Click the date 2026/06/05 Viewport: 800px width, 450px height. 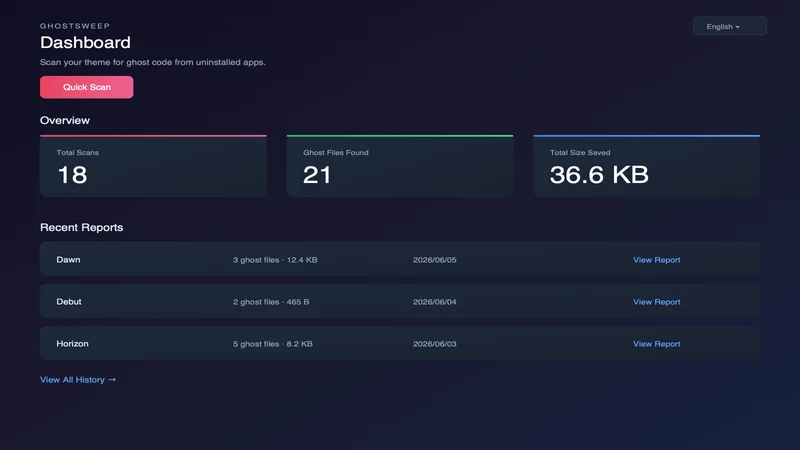click(x=435, y=260)
